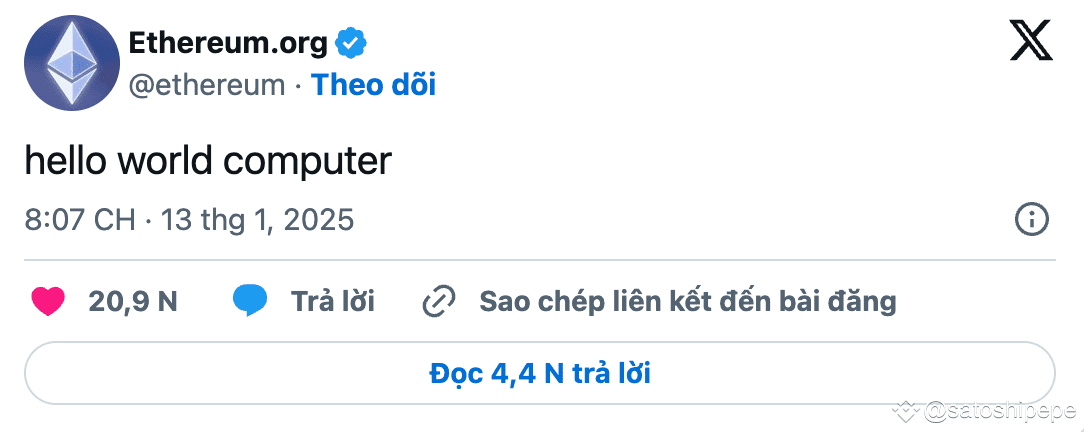This screenshot has height=432, width=1084.
Task: Like the post with the heart icon
Action: coord(48,301)
